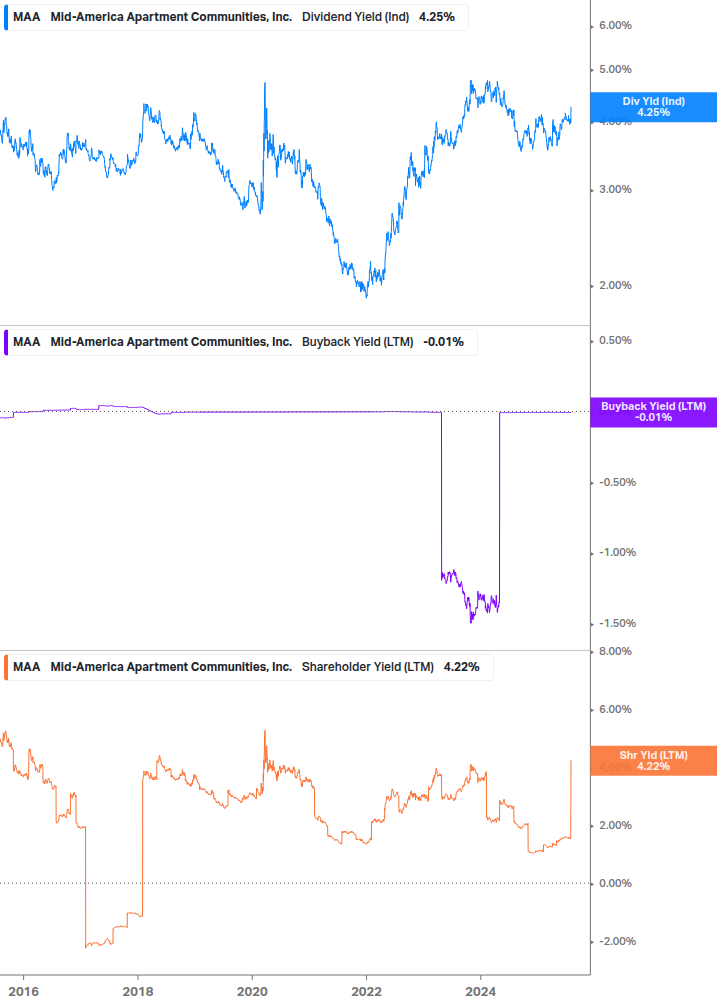Click the Buyback Yield (LTM) legend label

point(358,342)
